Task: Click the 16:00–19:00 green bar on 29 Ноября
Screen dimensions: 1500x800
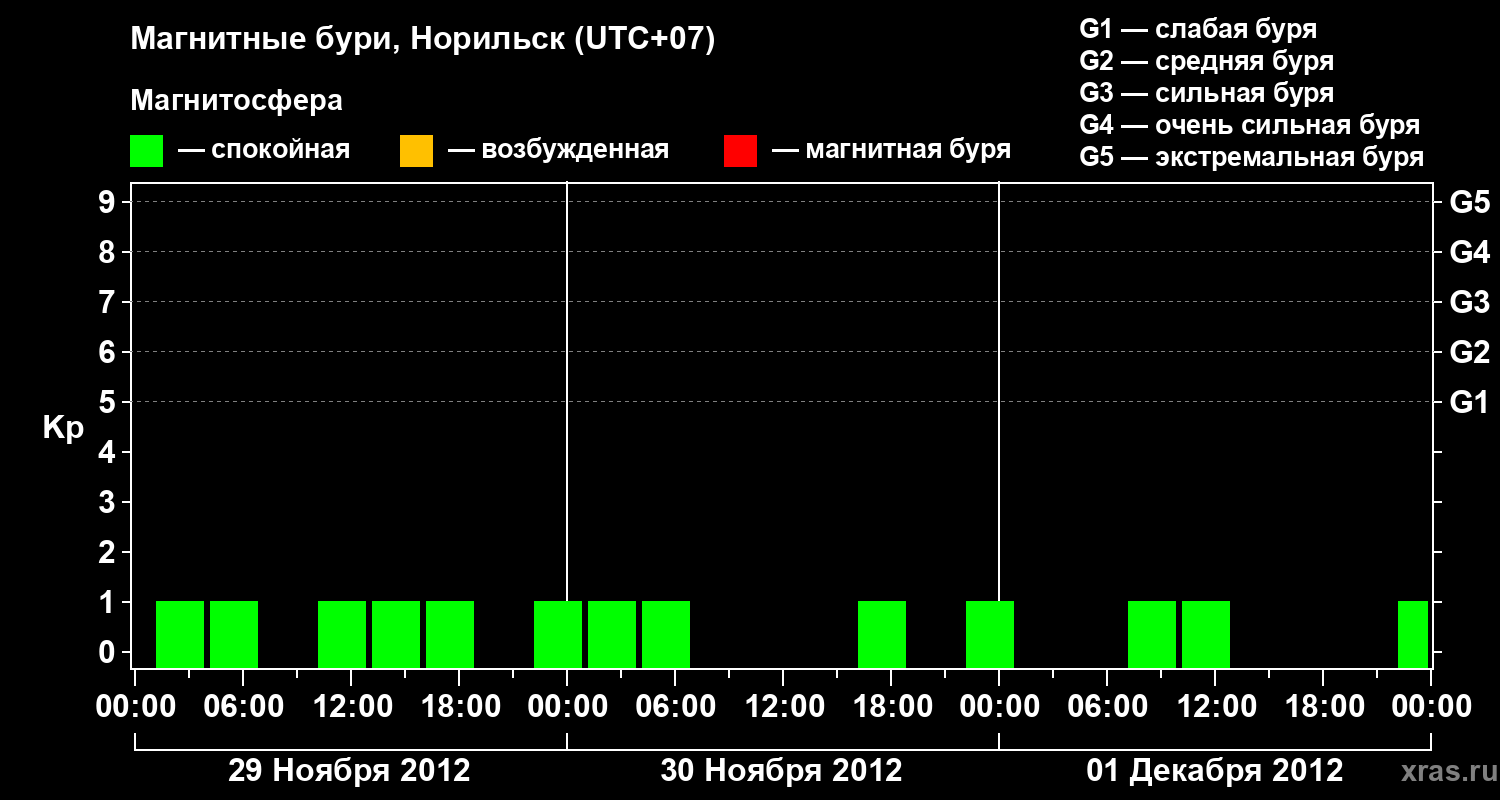Action: [x=450, y=634]
